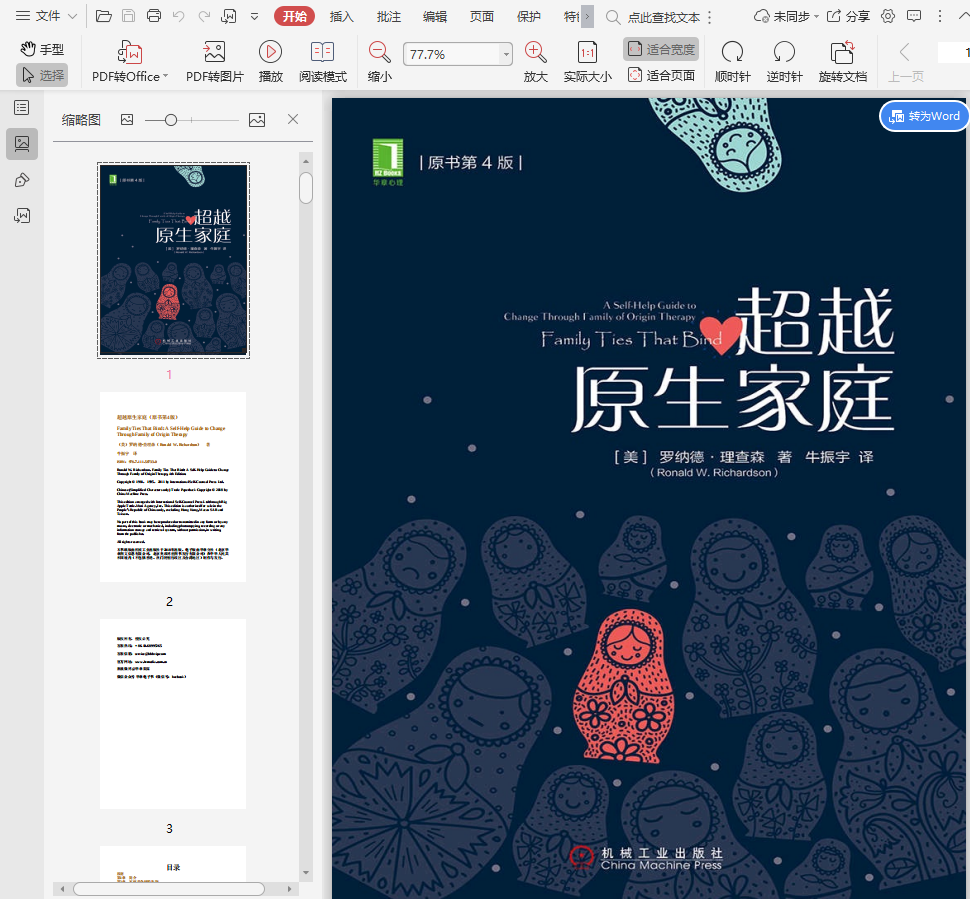Viewport: 970px width, 899px height.
Task: Select page 1 cover thumbnail
Action: click(x=173, y=260)
